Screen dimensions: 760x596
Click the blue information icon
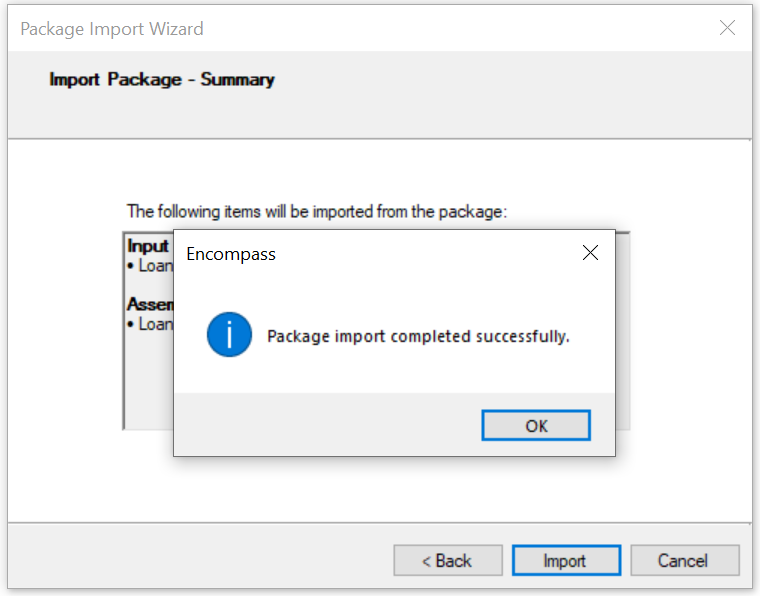(229, 334)
